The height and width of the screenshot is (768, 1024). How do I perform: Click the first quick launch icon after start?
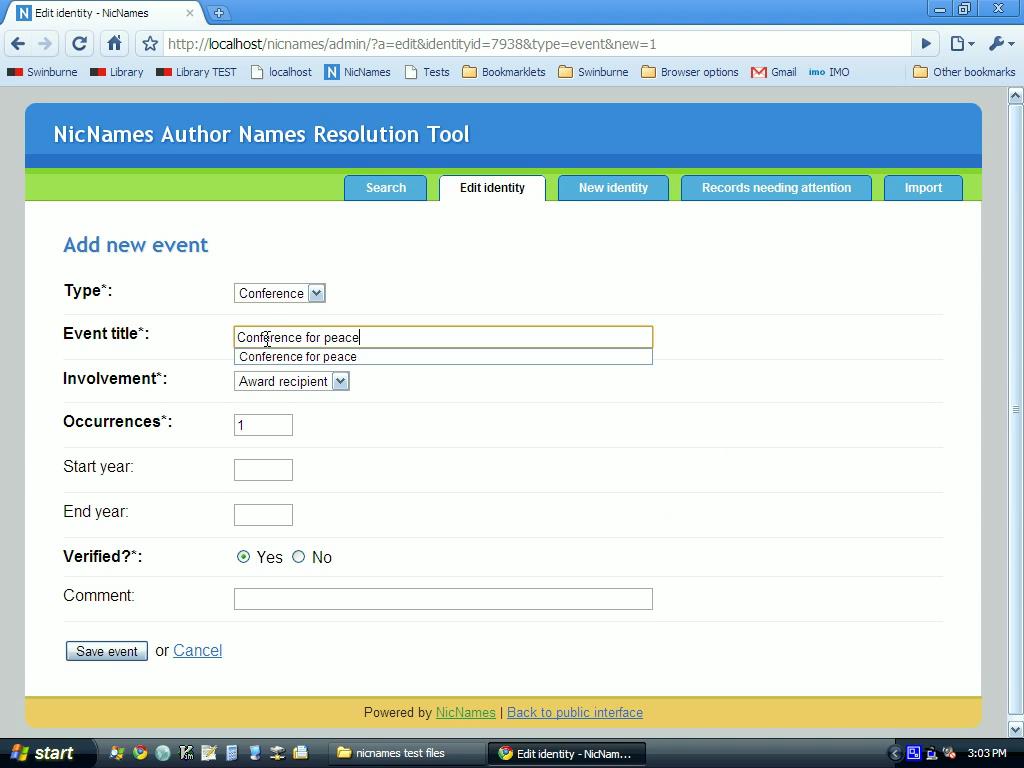coord(117,753)
